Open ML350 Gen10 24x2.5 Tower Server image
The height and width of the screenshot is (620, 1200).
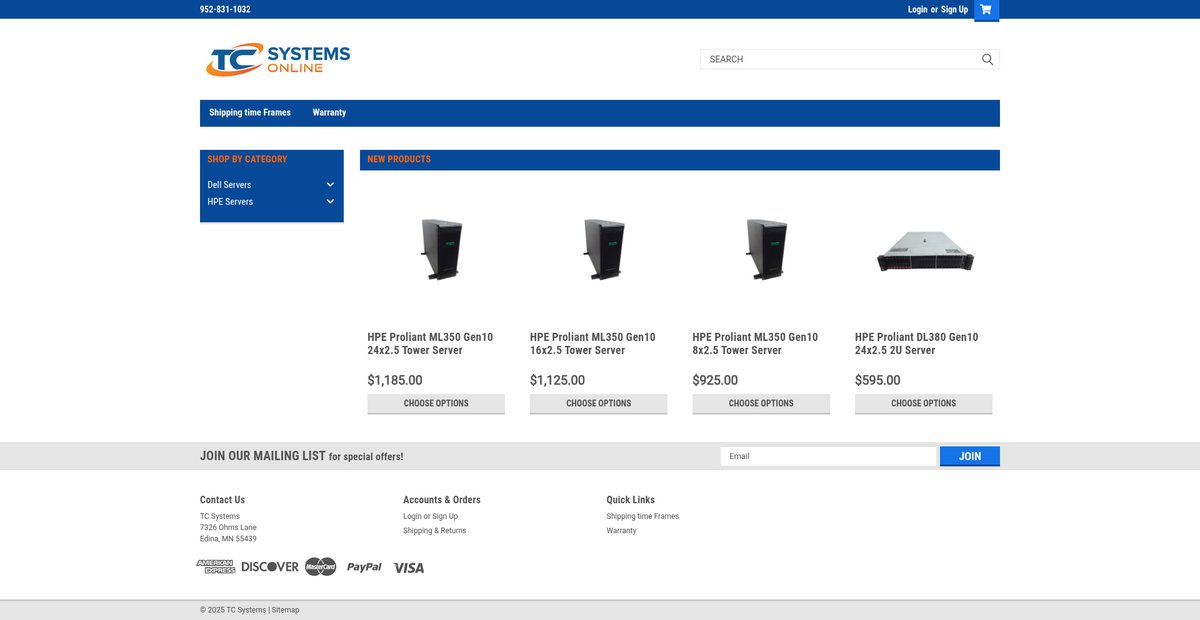tap(441, 249)
